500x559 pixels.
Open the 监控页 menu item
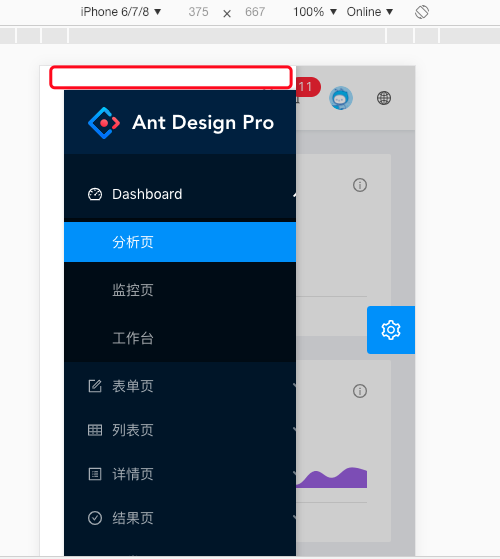point(180,290)
